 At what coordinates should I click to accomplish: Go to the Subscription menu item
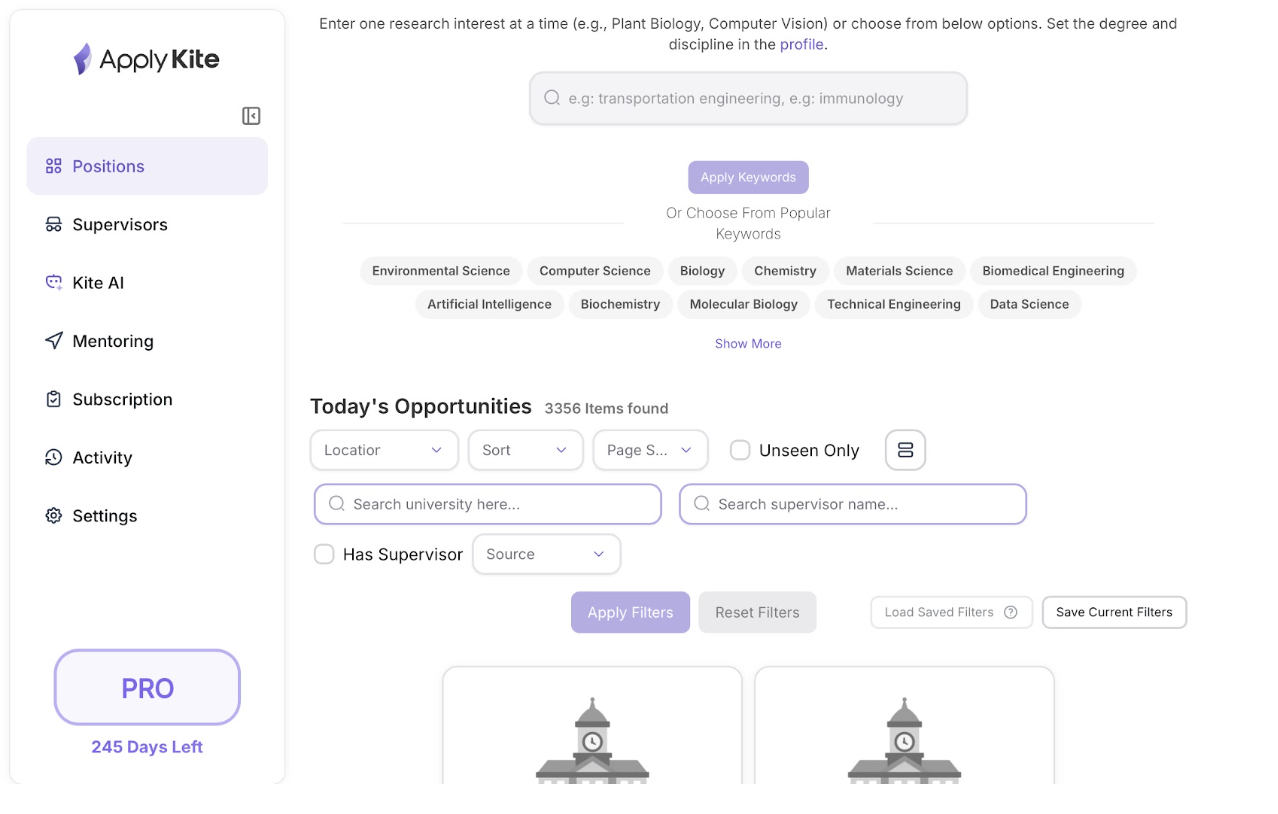[x=122, y=400]
